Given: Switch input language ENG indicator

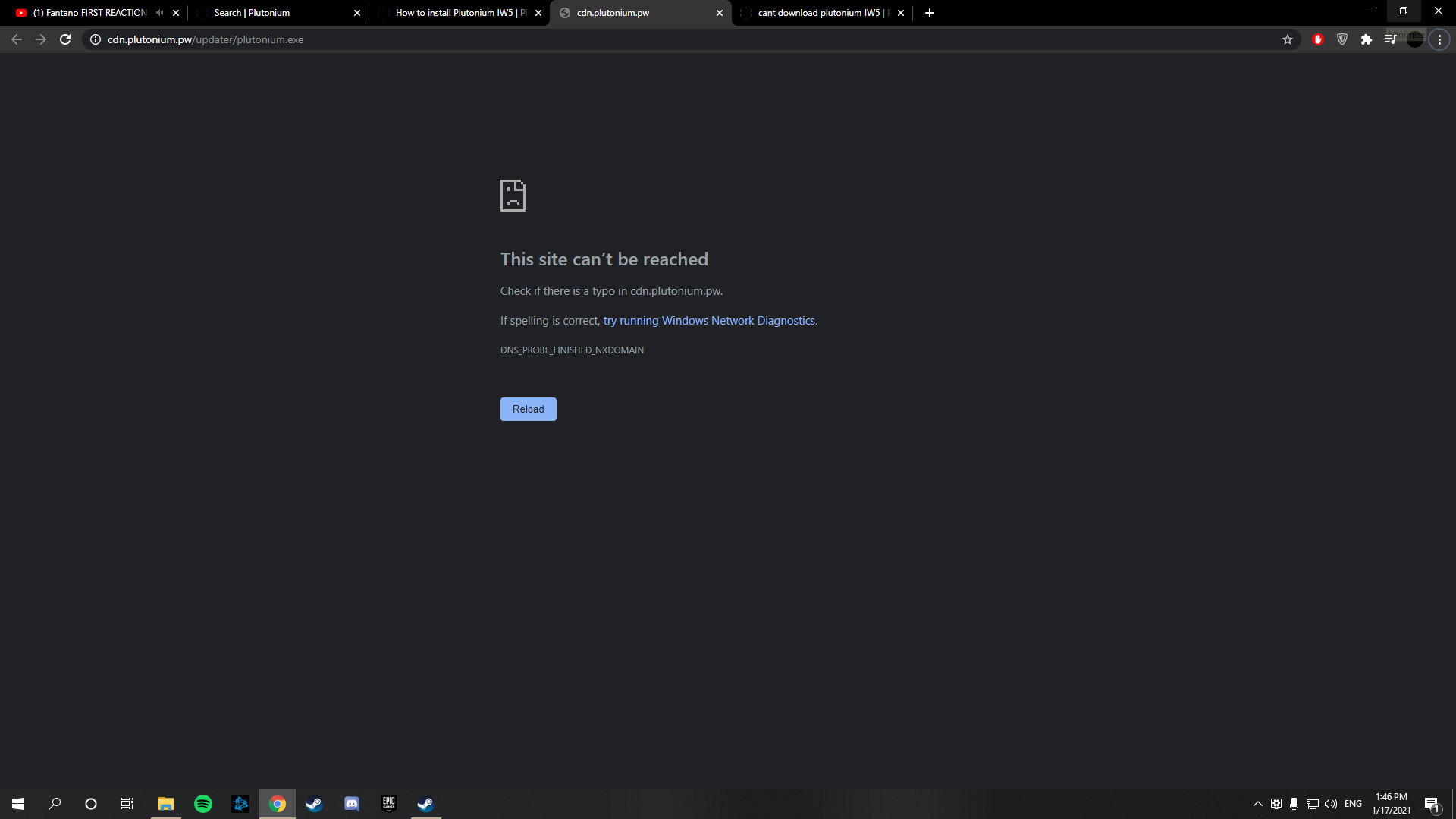Looking at the screenshot, I should coord(1354,804).
